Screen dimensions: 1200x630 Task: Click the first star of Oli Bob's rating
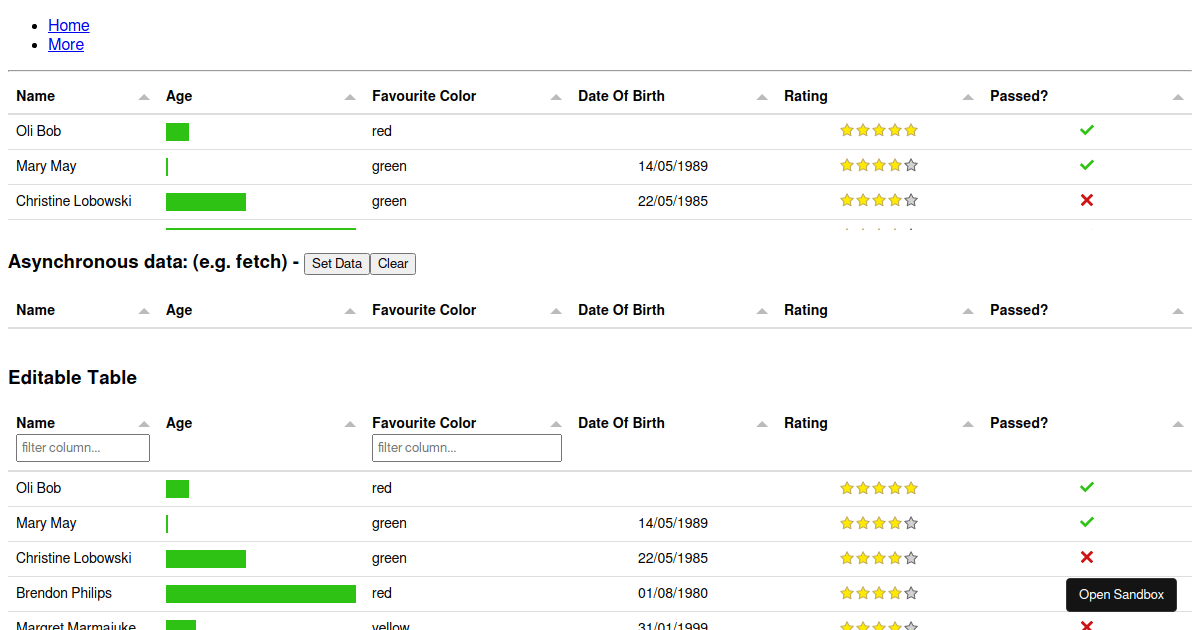847,130
